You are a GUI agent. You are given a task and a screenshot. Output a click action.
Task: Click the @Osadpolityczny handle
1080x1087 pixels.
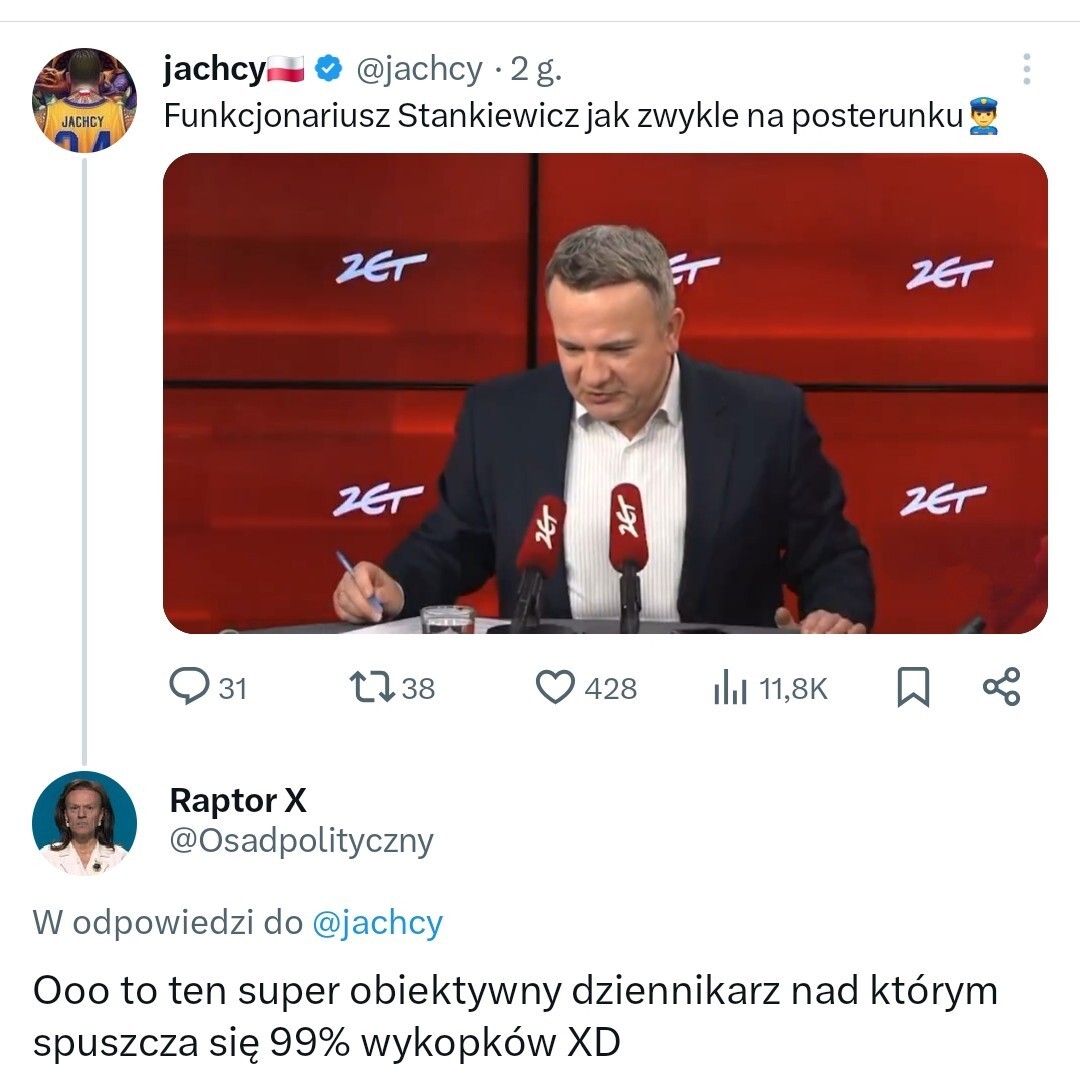click(x=301, y=841)
